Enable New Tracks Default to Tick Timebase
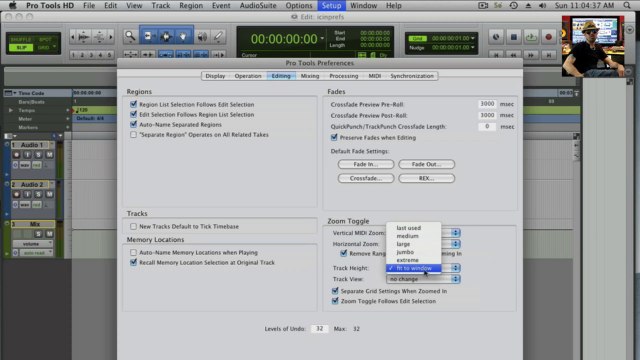Image resolution: width=640 pixels, height=360 pixels. pyautogui.click(x=133, y=226)
